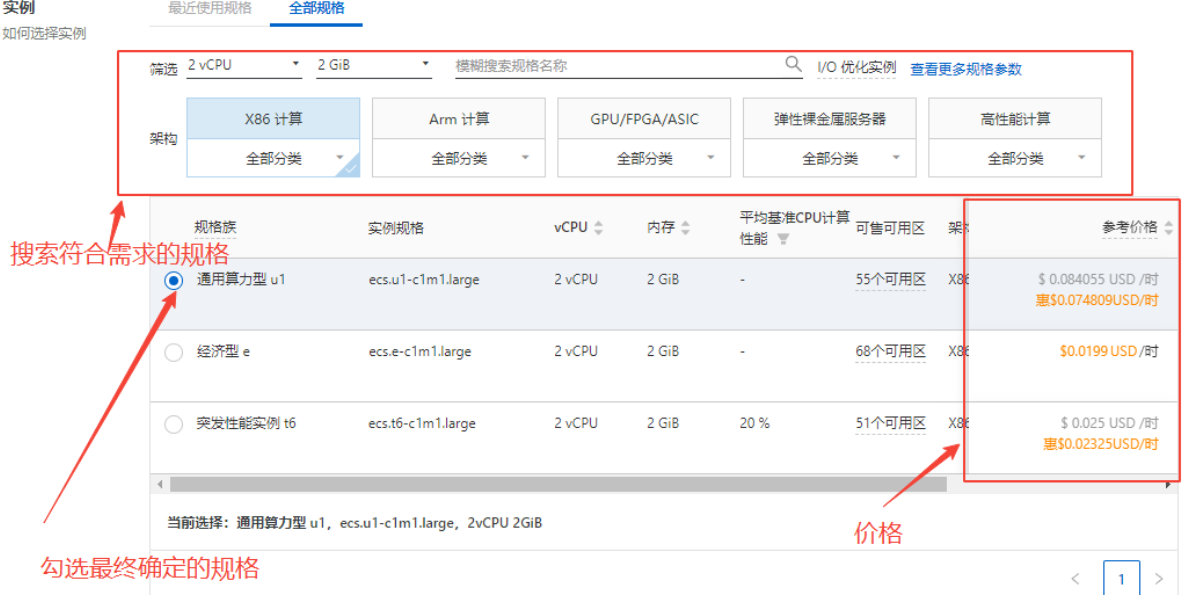Image resolution: width=1183 pixels, height=604 pixels.
Task: Switch to 全部规格 tab
Action: click(x=316, y=9)
